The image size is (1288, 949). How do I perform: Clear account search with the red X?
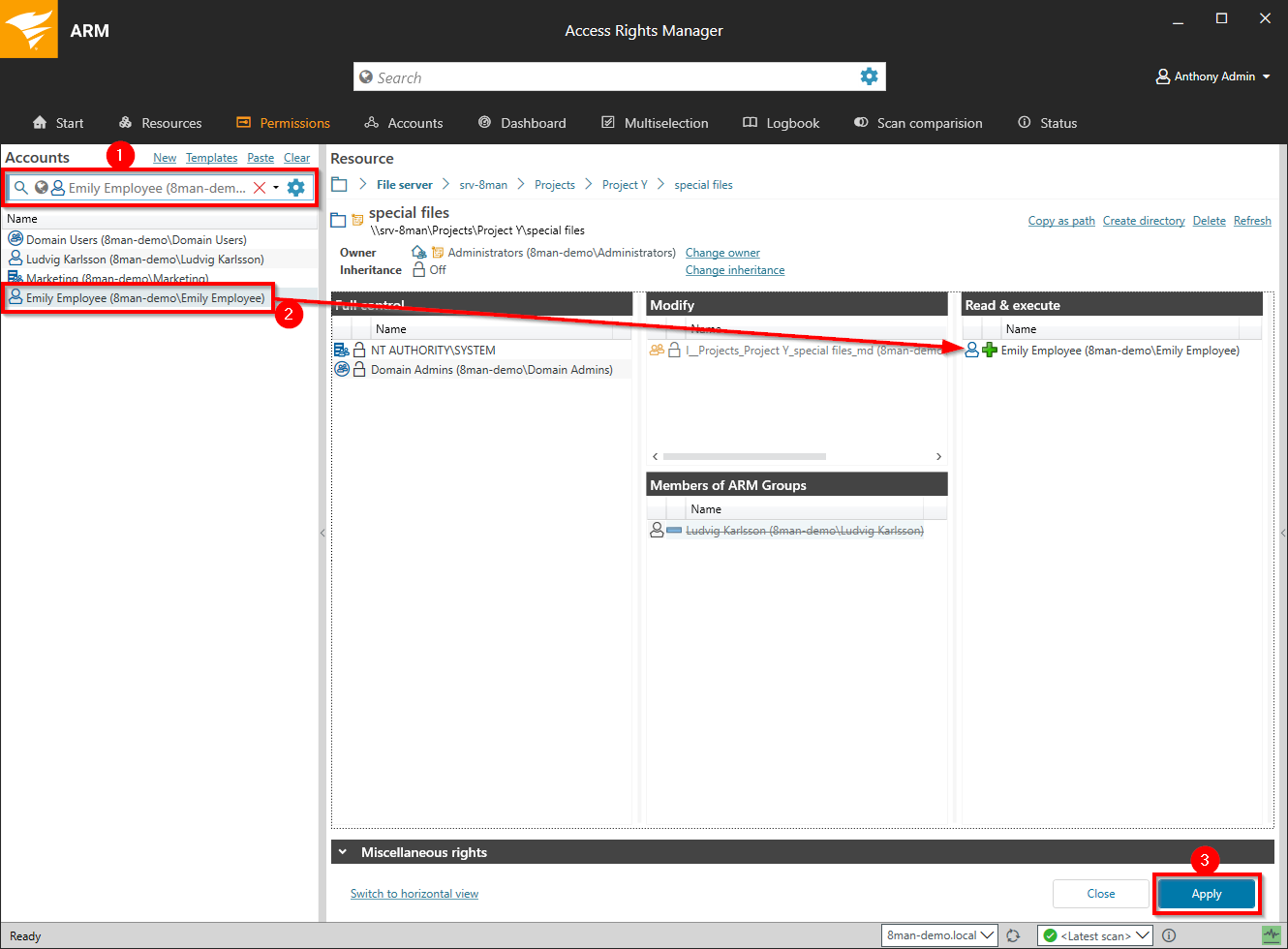(x=260, y=188)
